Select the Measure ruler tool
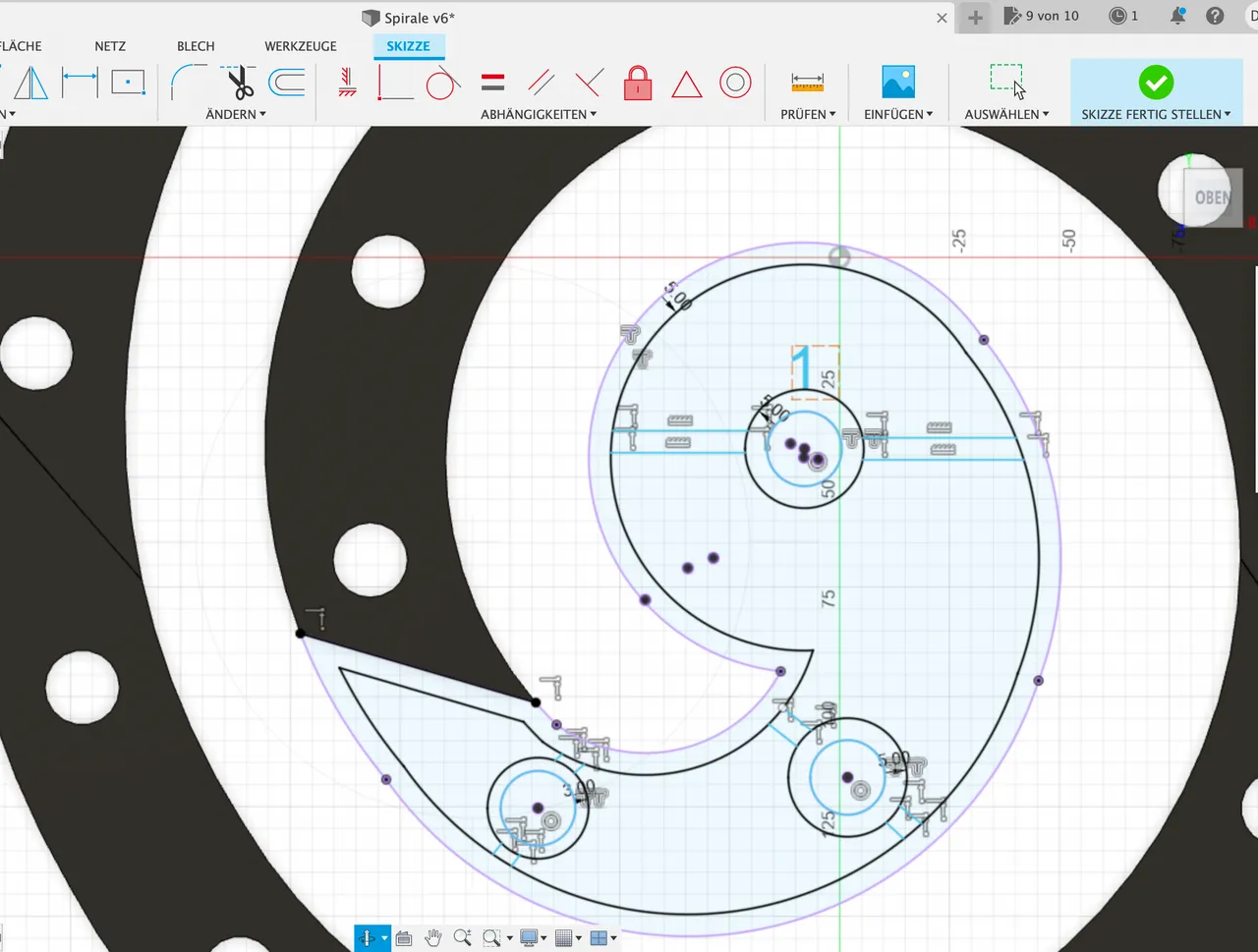 (x=807, y=83)
